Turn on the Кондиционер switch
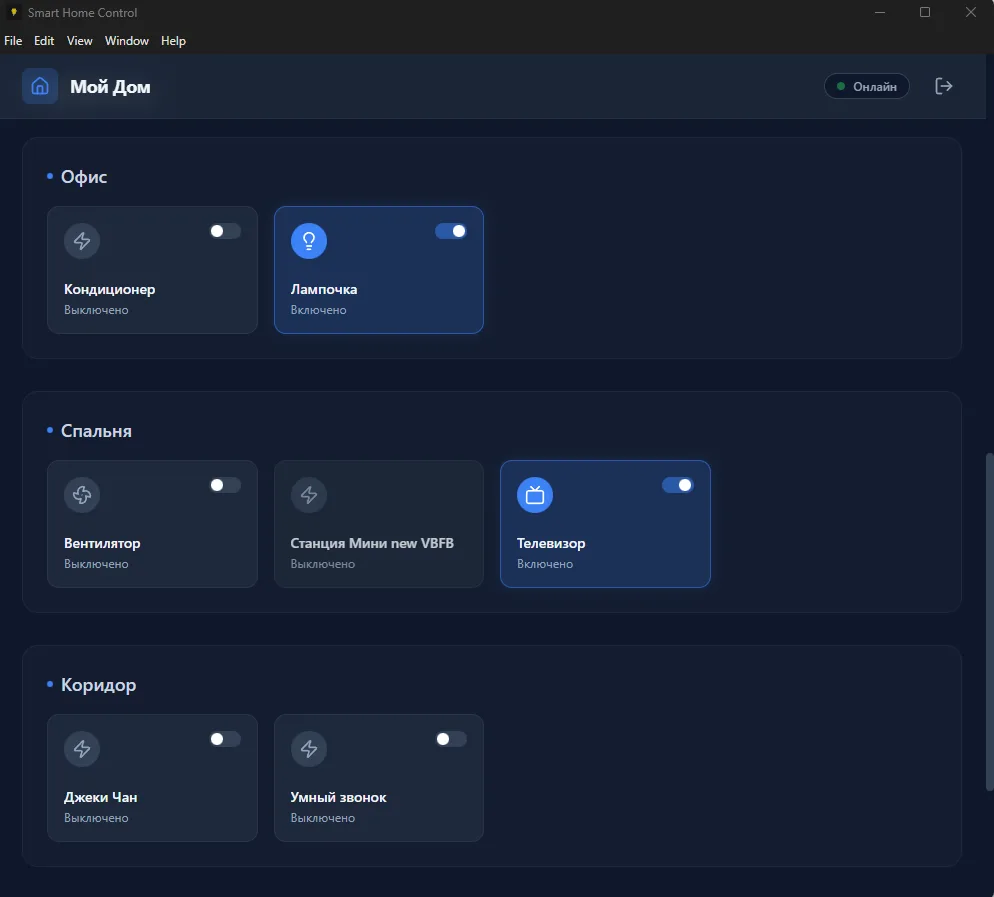 225,231
